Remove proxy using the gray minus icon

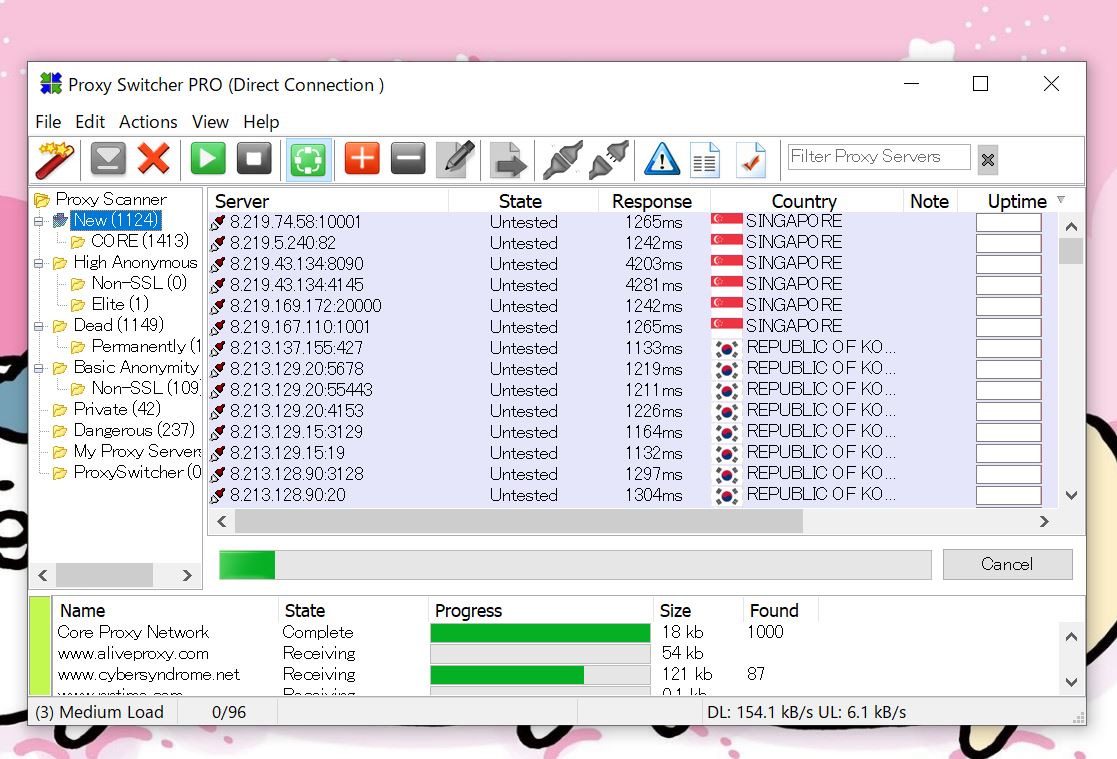(408, 158)
